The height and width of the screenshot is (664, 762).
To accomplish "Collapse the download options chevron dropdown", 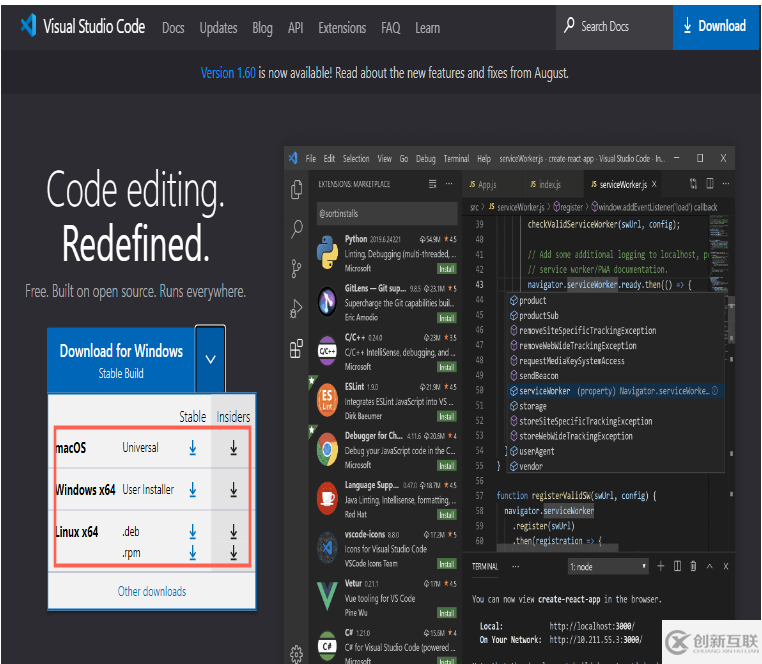I will click(210, 359).
